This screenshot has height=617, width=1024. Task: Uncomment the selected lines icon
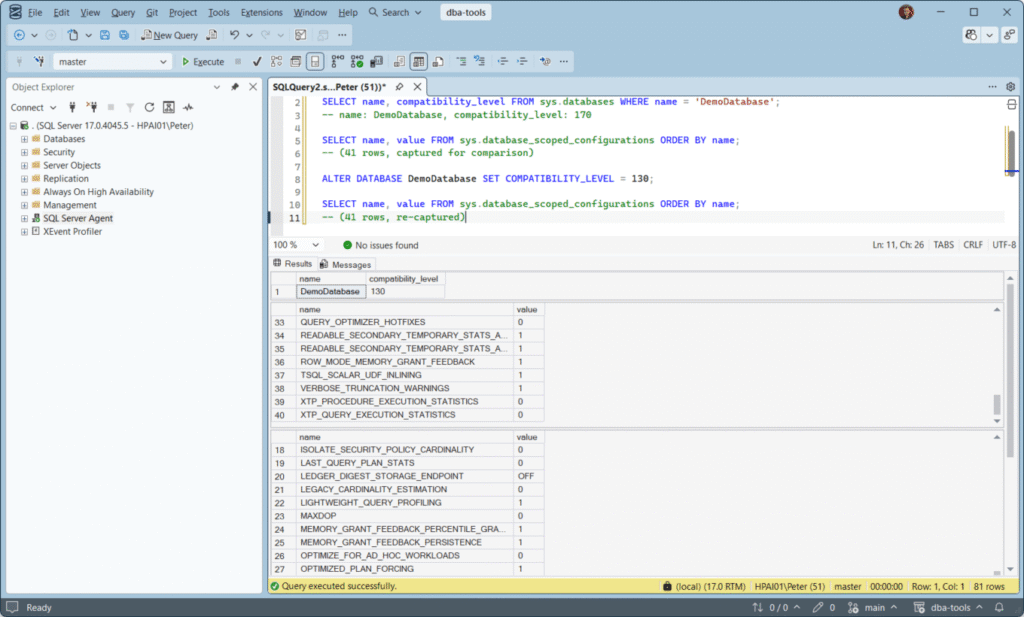pos(480,61)
